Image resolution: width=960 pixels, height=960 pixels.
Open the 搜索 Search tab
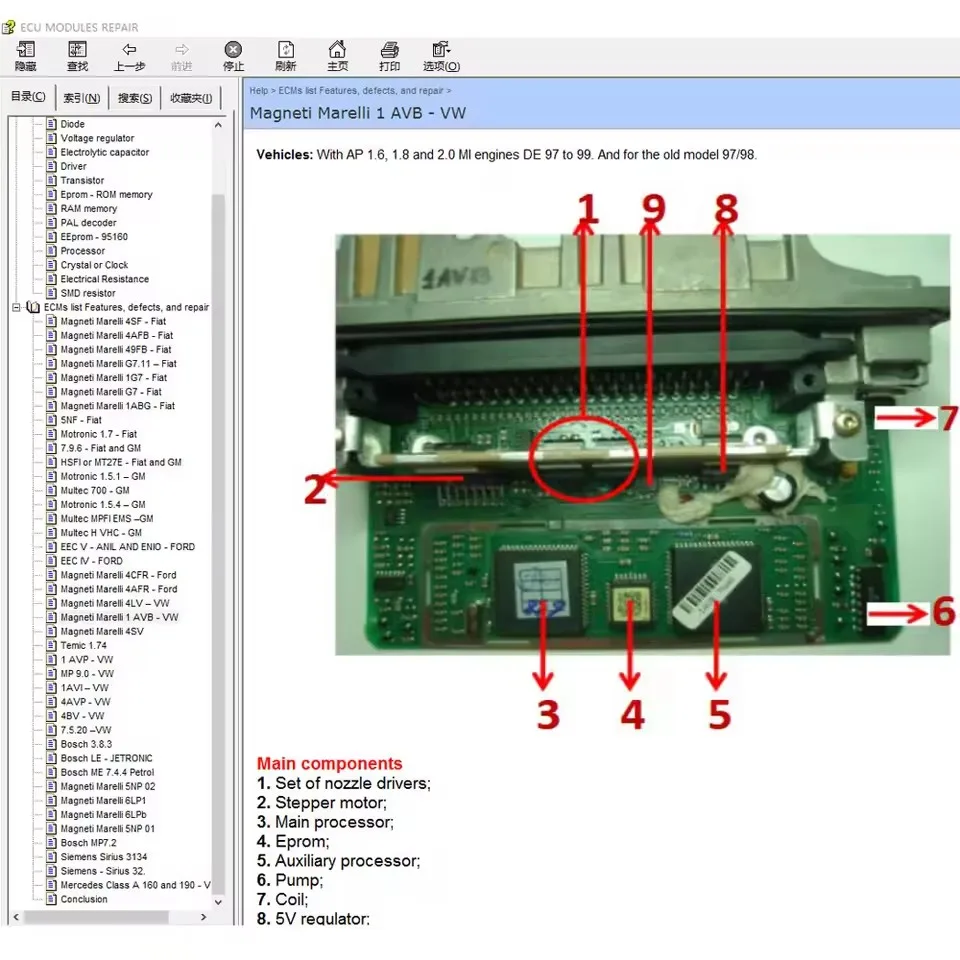[134, 96]
